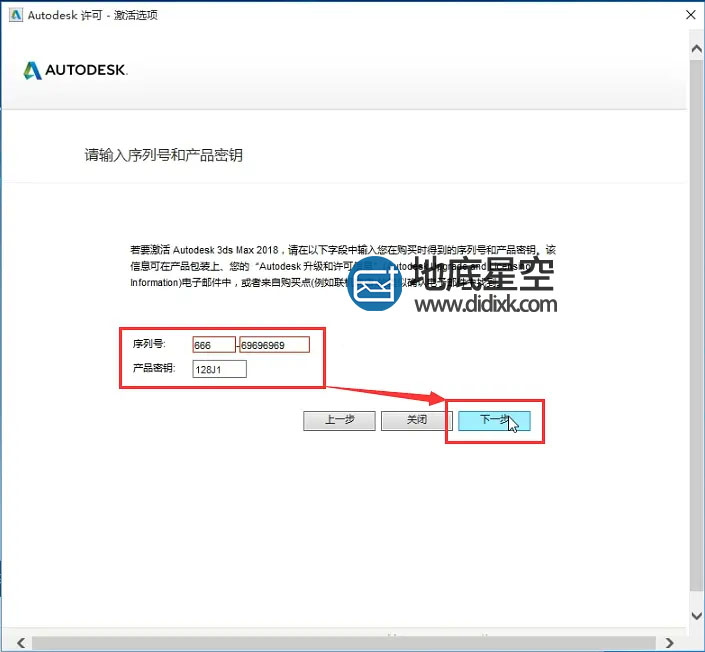Click the horizontal scrollbar left arrow
705x652 pixels.
[21, 642]
